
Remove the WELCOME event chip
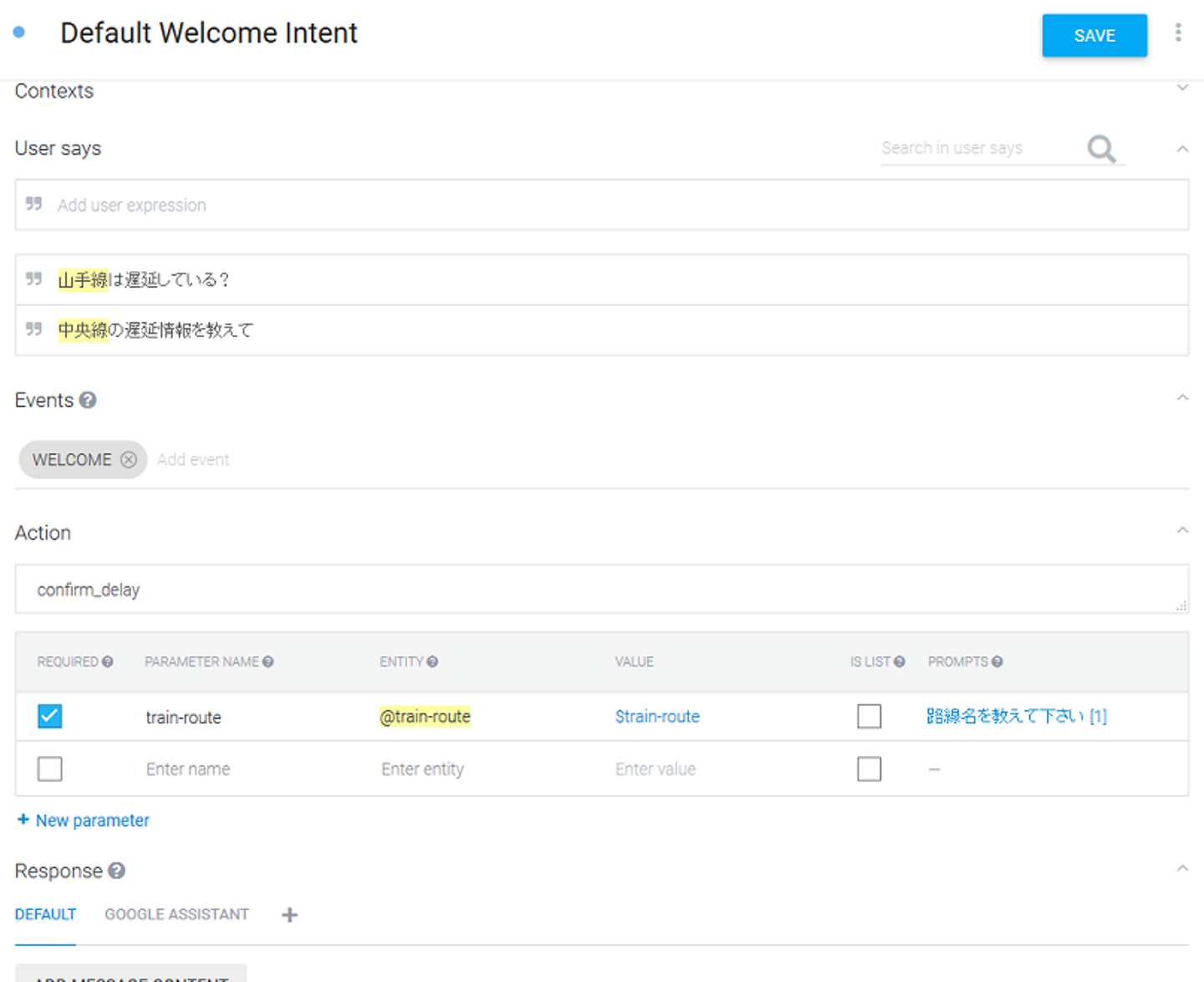click(x=128, y=460)
